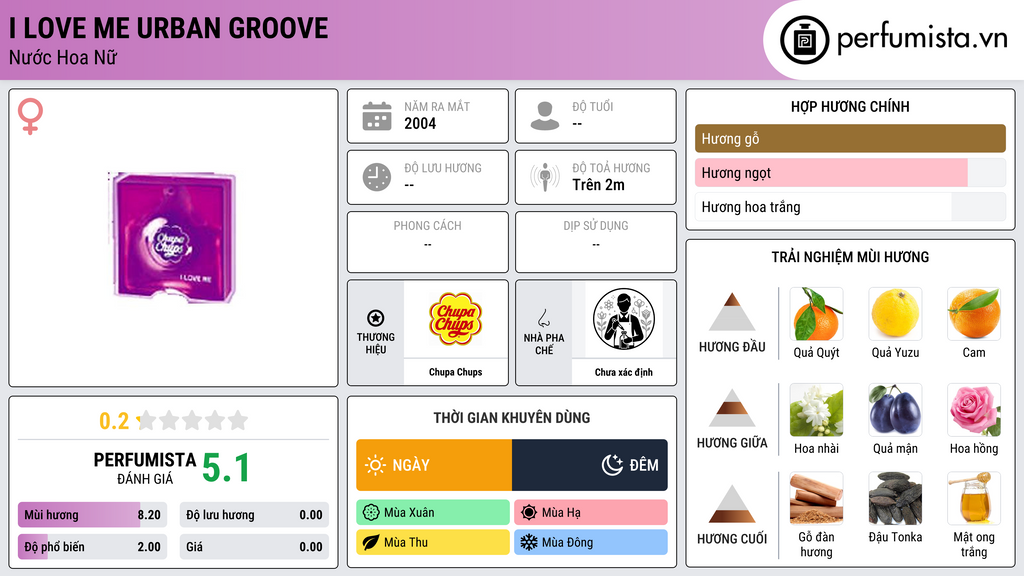
Task: Click the launch year value 2004
Action: (420, 123)
